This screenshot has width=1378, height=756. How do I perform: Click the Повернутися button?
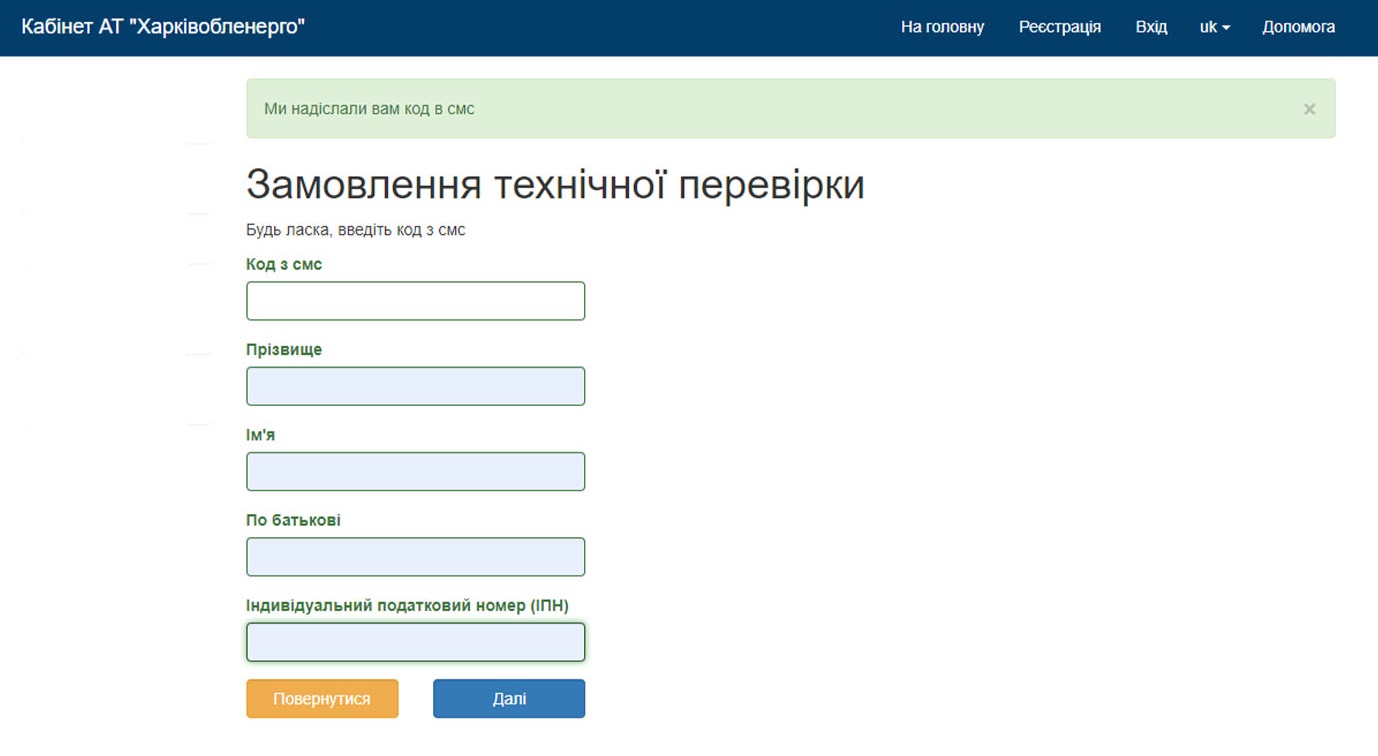[322, 698]
